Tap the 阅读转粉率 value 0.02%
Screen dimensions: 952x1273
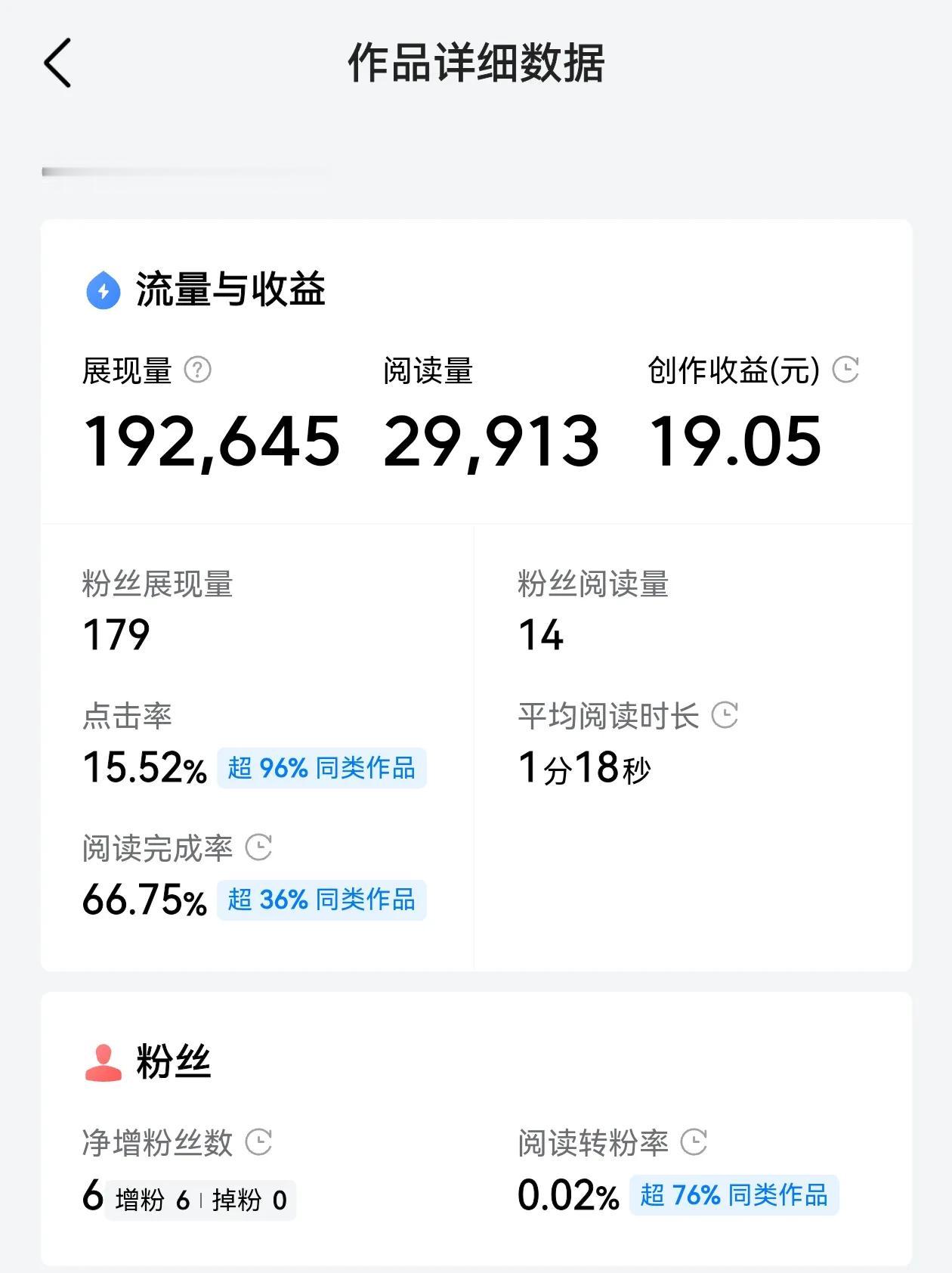569,1196
